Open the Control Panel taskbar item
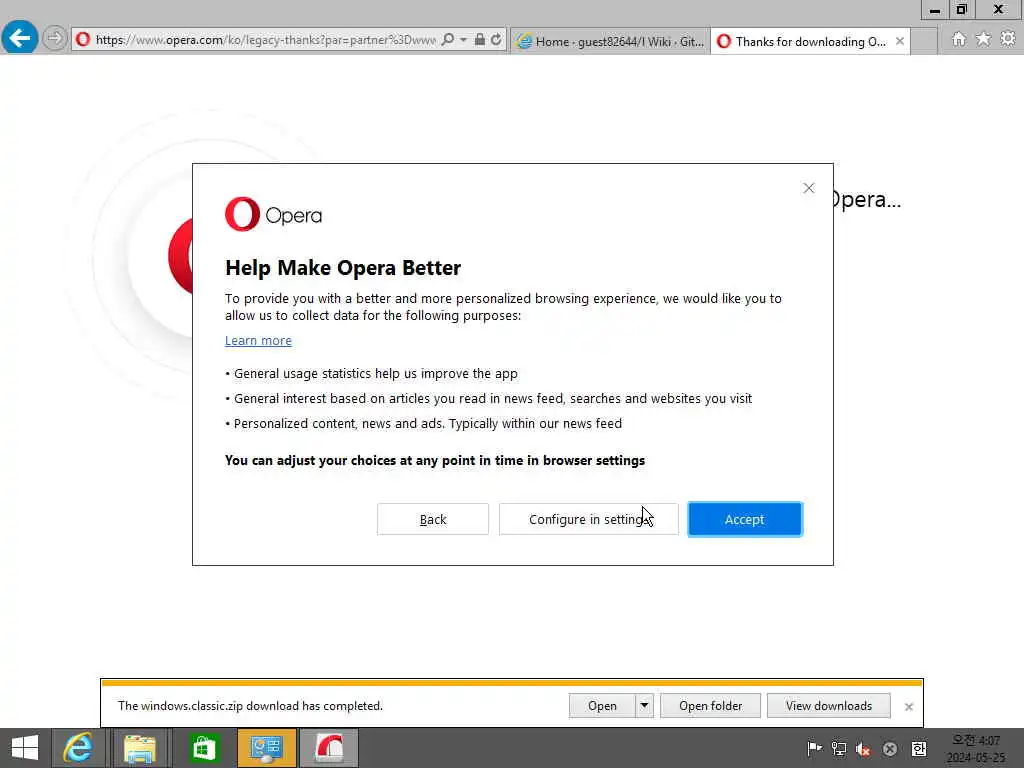Viewport: 1024px width, 768px height. 266,748
